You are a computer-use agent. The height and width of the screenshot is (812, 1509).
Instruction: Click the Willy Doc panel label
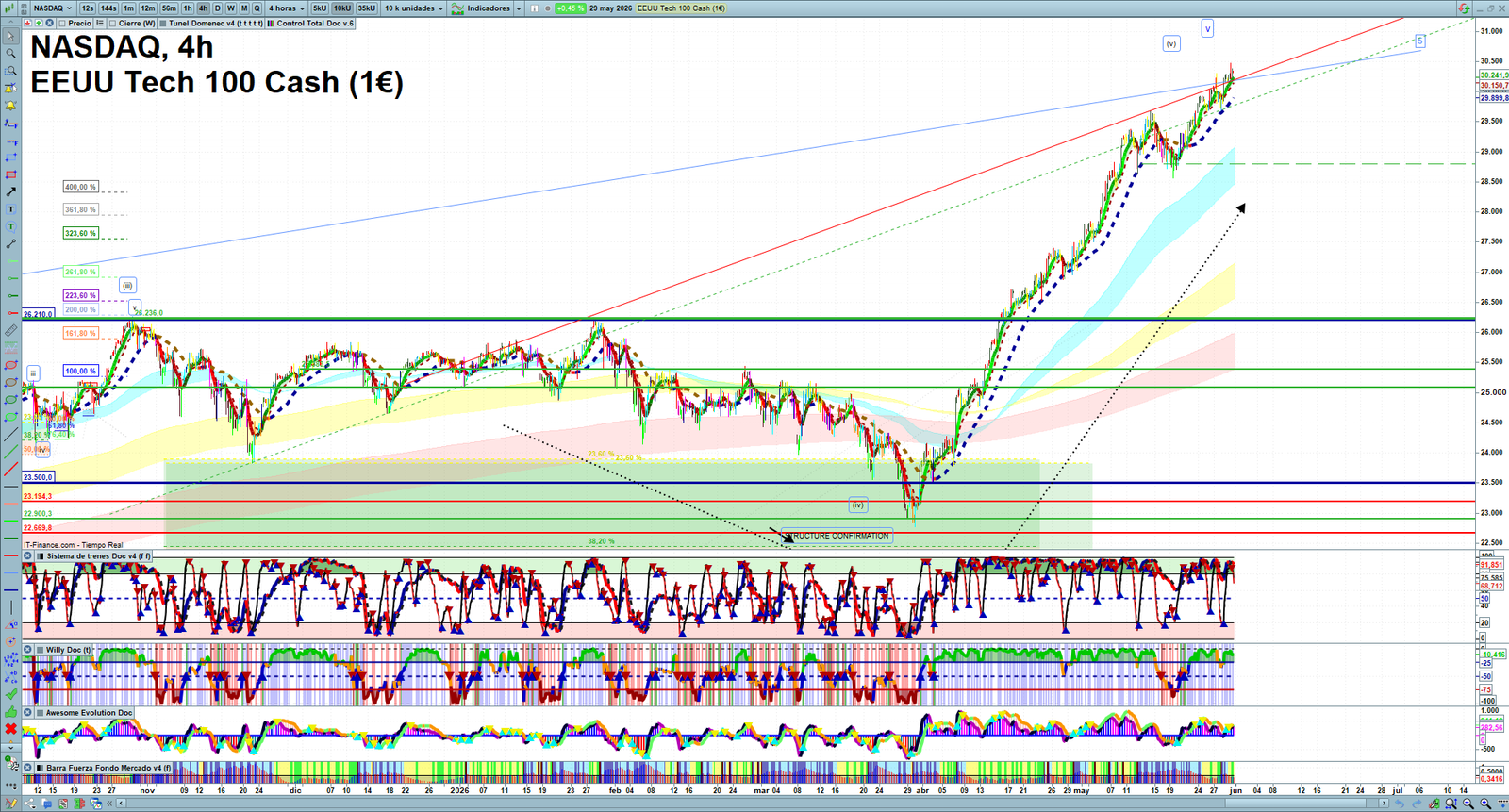click(x=68, y=649)
